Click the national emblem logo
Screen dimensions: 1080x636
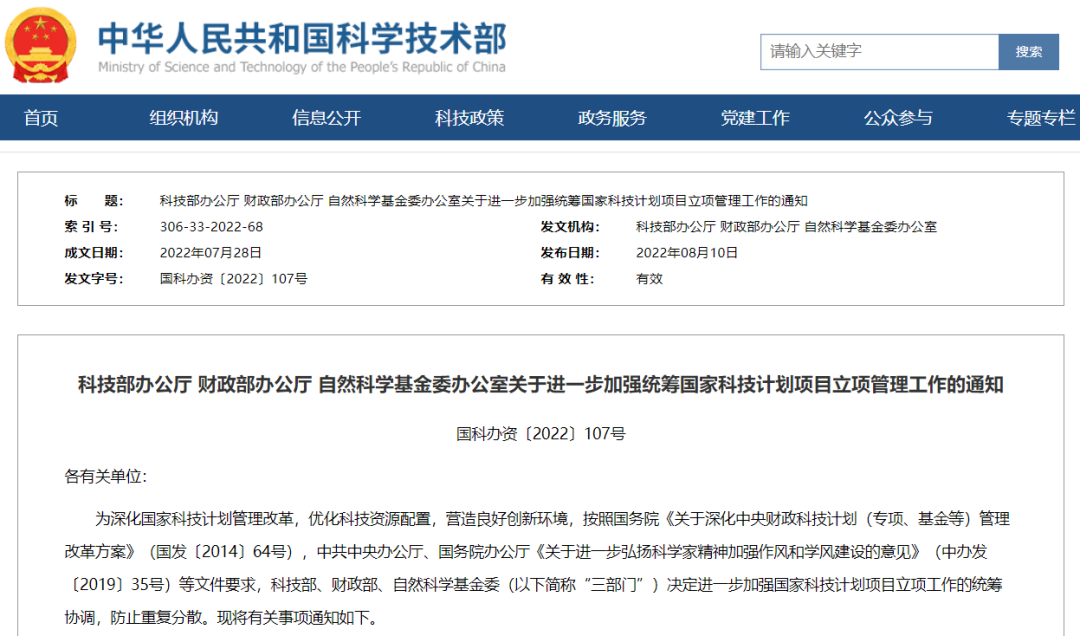pos(40,45)
